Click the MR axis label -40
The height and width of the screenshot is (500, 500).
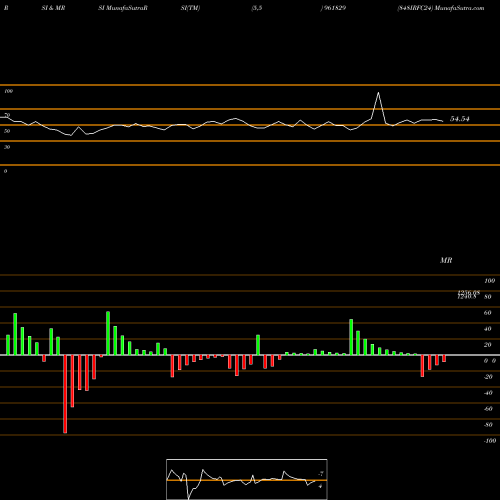[488, 393]
